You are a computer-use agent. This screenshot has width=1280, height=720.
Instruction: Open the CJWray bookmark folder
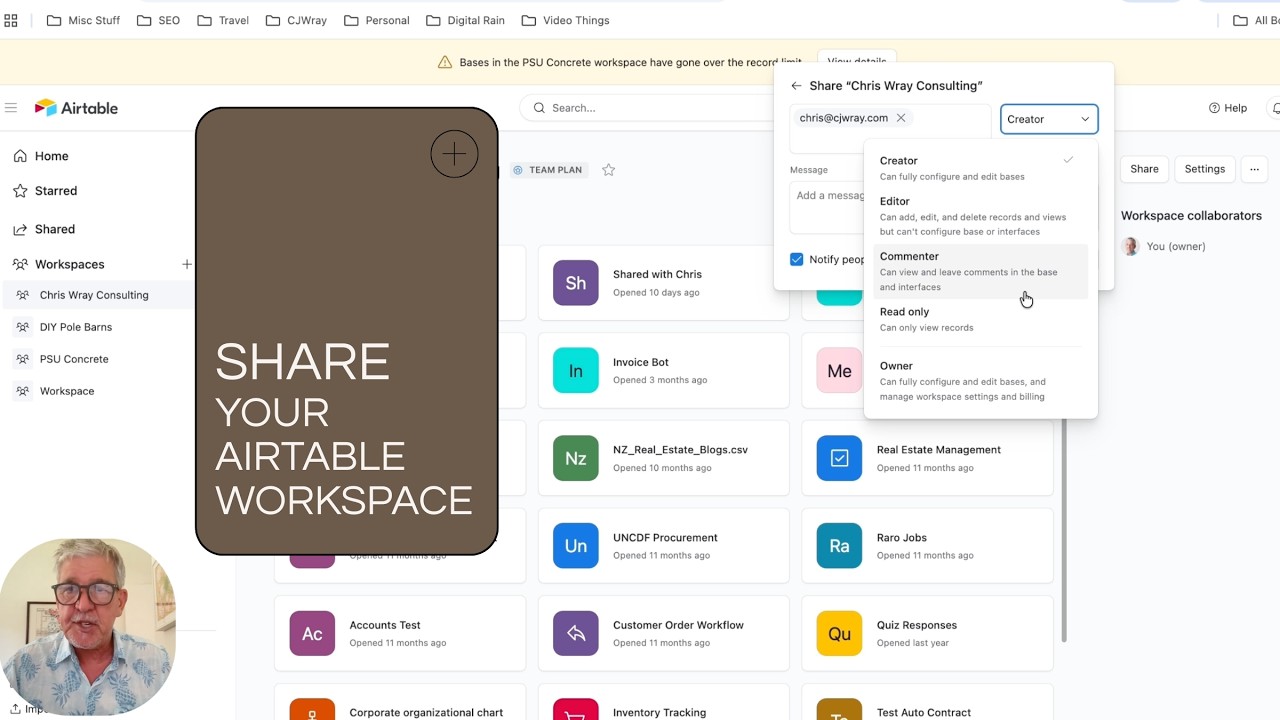pos(296,20)
